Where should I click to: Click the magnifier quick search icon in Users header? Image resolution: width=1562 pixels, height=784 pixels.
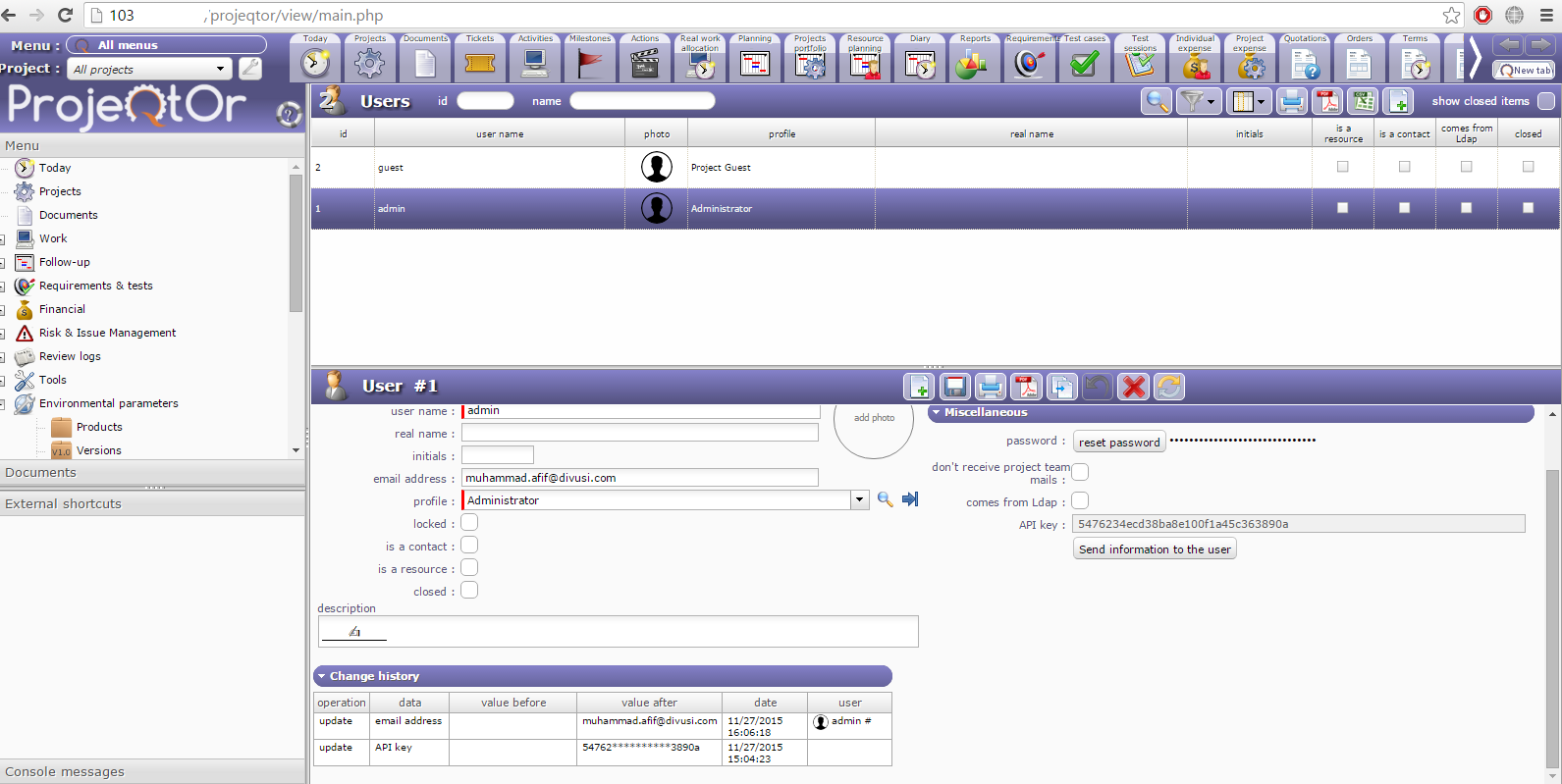[x=1157, y=101]
